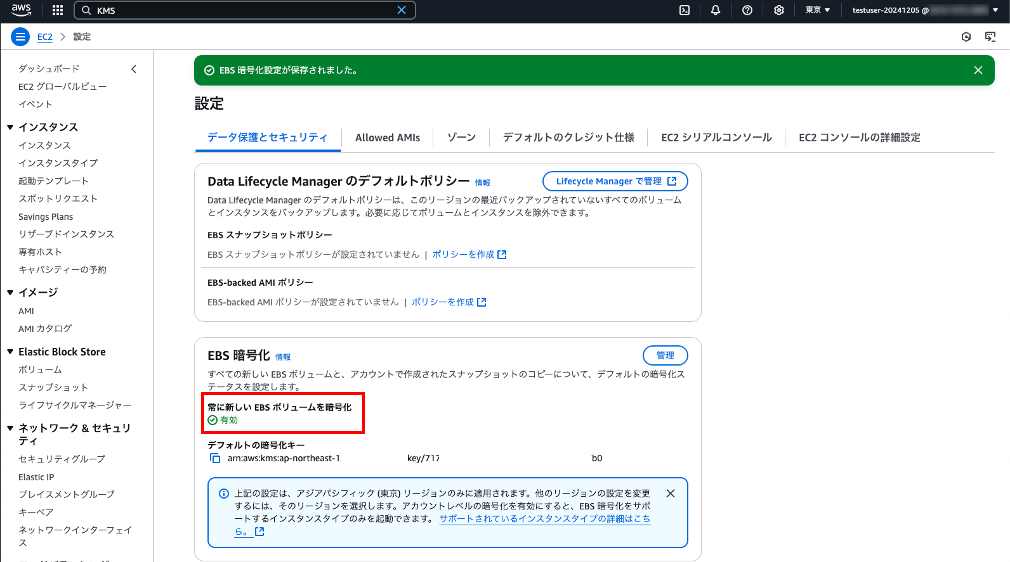Close the blue region info notice
Viewport: 1010px width, 562px height.
[671, 494]
